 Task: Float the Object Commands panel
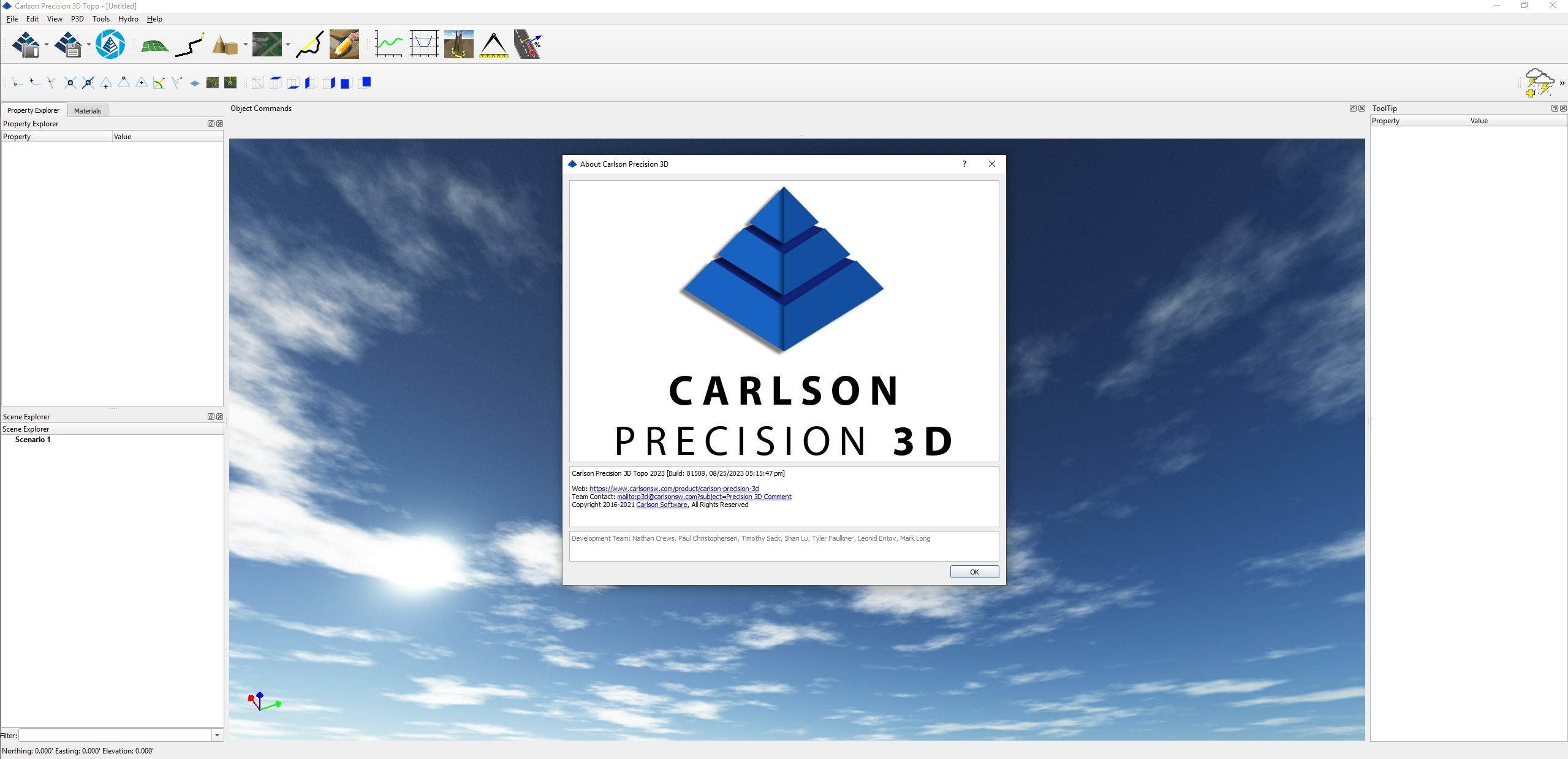tap(1353, 109)
